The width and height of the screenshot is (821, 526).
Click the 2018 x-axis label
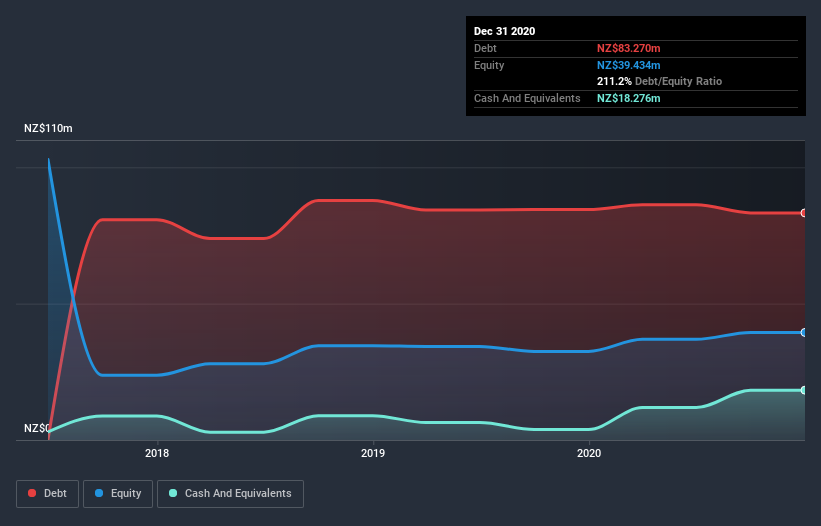click(157, 453)
